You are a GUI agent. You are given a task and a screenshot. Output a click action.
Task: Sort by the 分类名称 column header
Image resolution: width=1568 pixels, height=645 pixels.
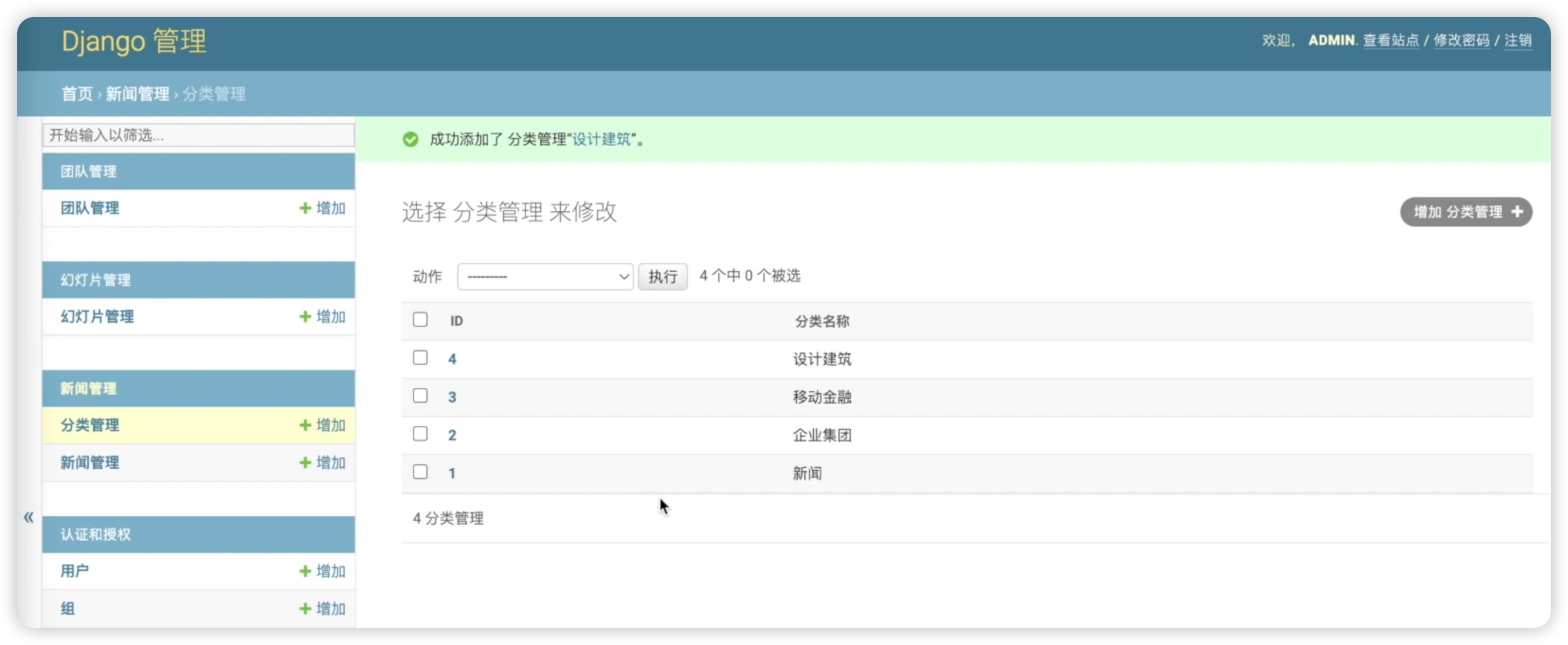[822, 321]
